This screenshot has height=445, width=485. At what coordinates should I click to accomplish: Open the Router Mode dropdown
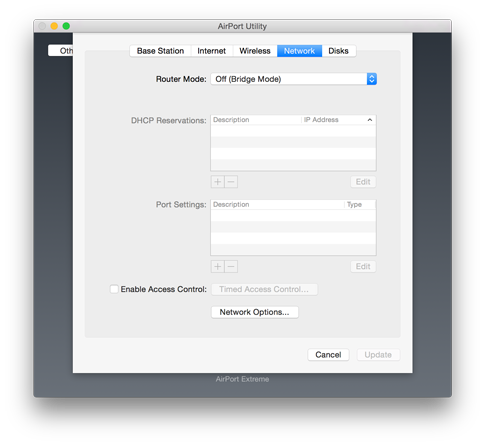point(294,79)
